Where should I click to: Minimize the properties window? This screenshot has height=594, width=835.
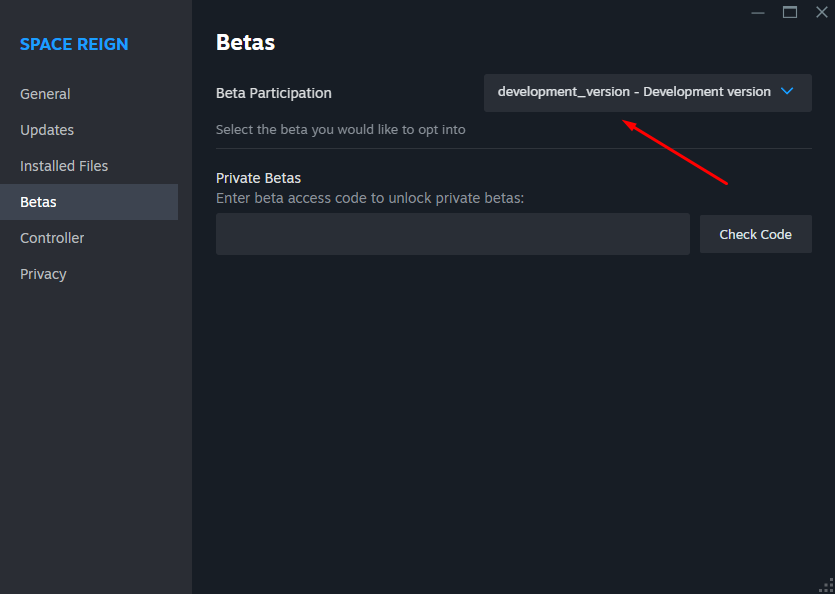(758, 12)
